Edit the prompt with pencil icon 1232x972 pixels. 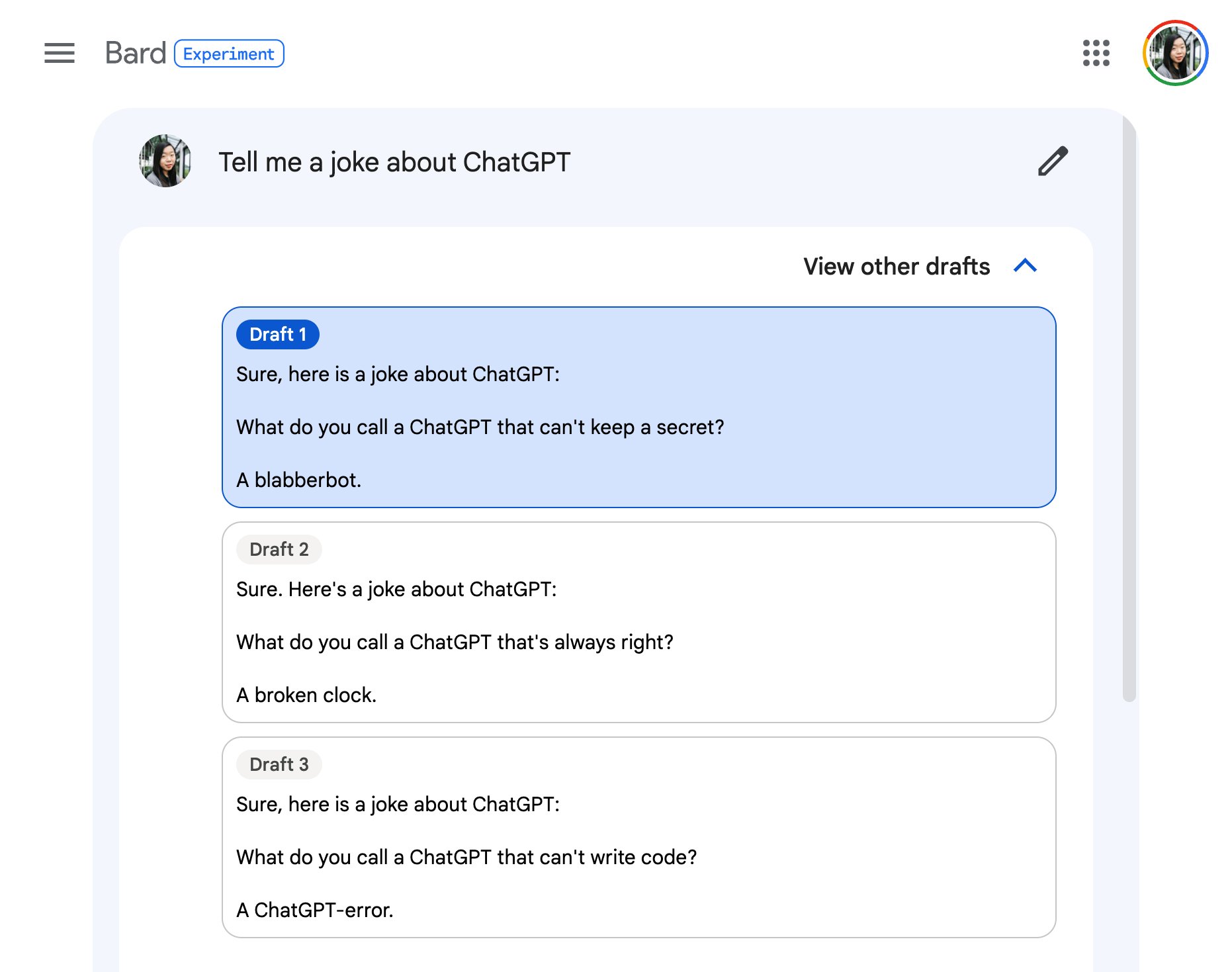click(1052, 161)
